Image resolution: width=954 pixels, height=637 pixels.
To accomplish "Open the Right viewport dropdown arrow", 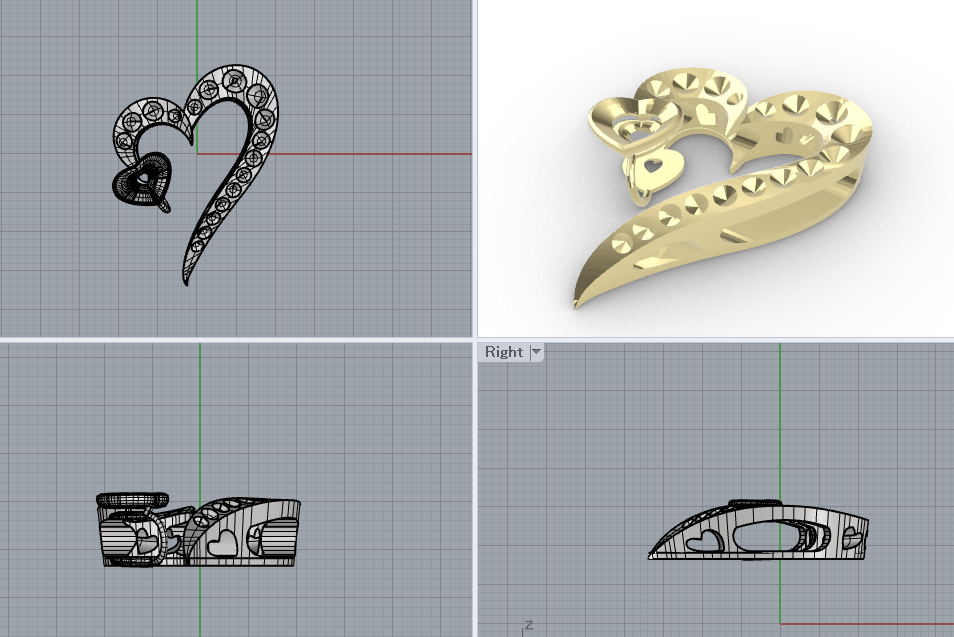I will (536, 352).
